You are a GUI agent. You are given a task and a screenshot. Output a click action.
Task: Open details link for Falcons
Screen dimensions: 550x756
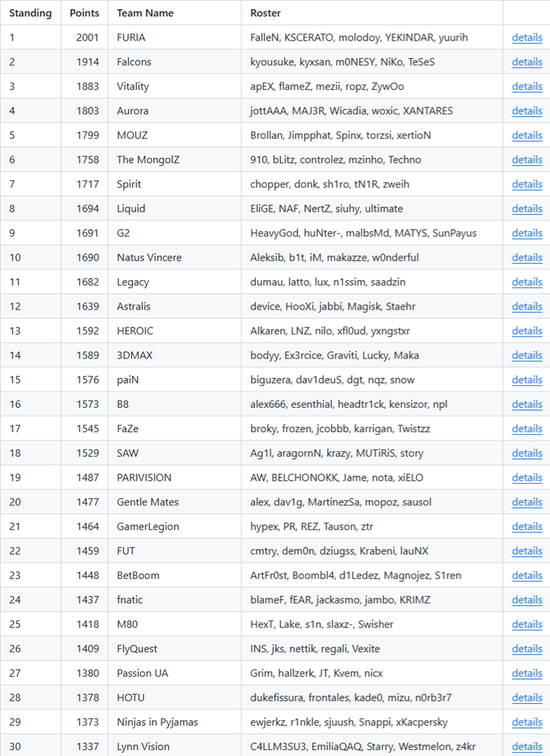pyautogui.click(x=527, y=62)
